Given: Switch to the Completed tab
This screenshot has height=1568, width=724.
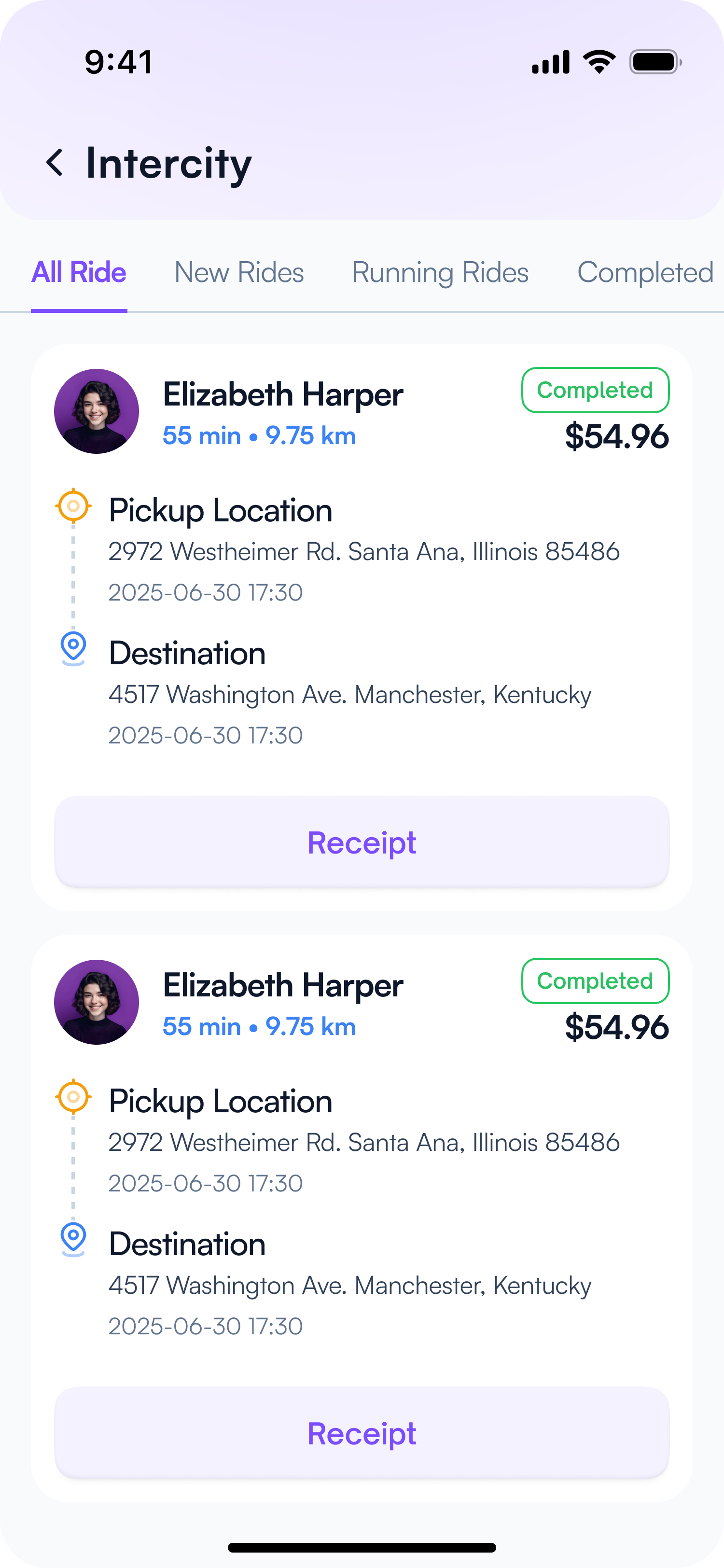Looking at the screenshot, I should pos(645,273).
